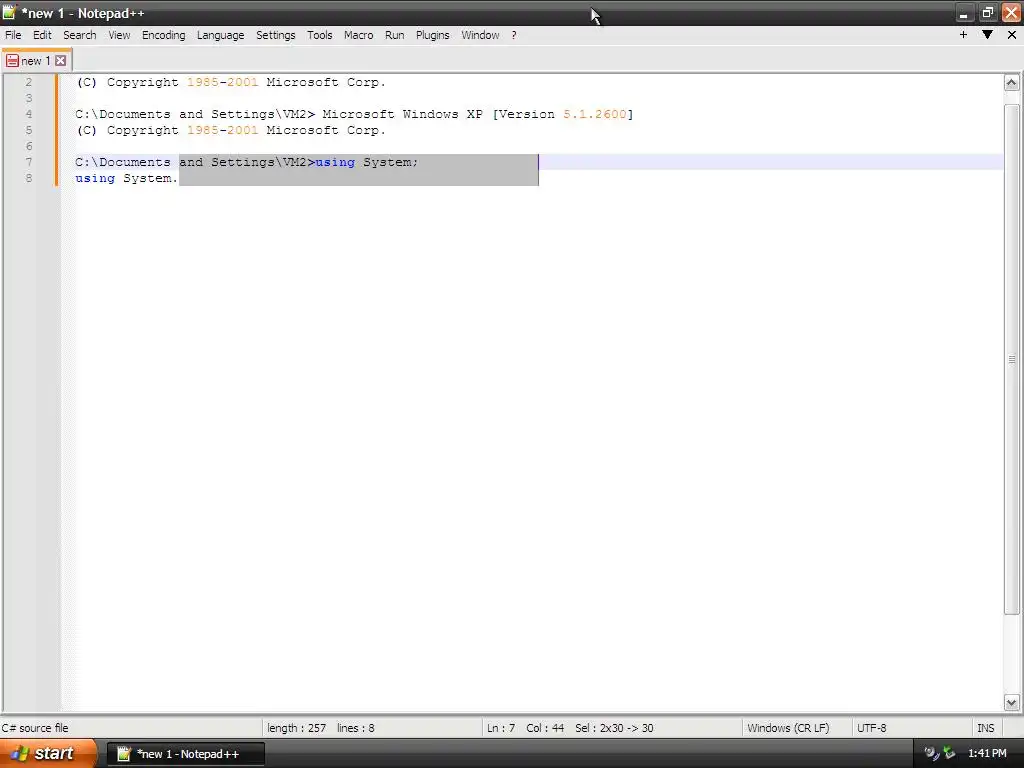
Task: Open the Search menu
Action: tap(80, 35)
